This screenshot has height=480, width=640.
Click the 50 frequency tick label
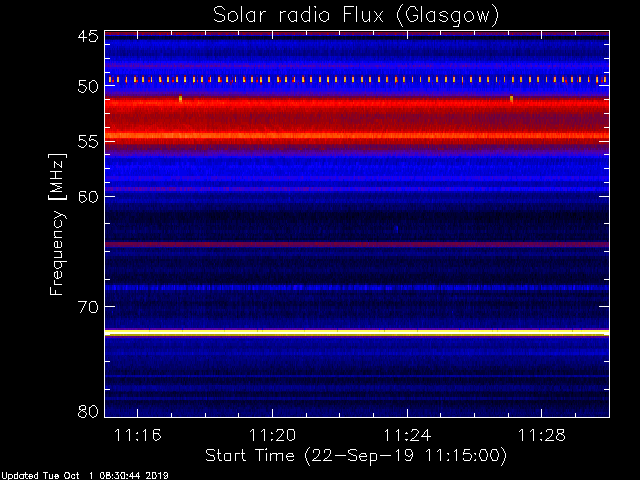pyautogui.click(x=88, y=86)
